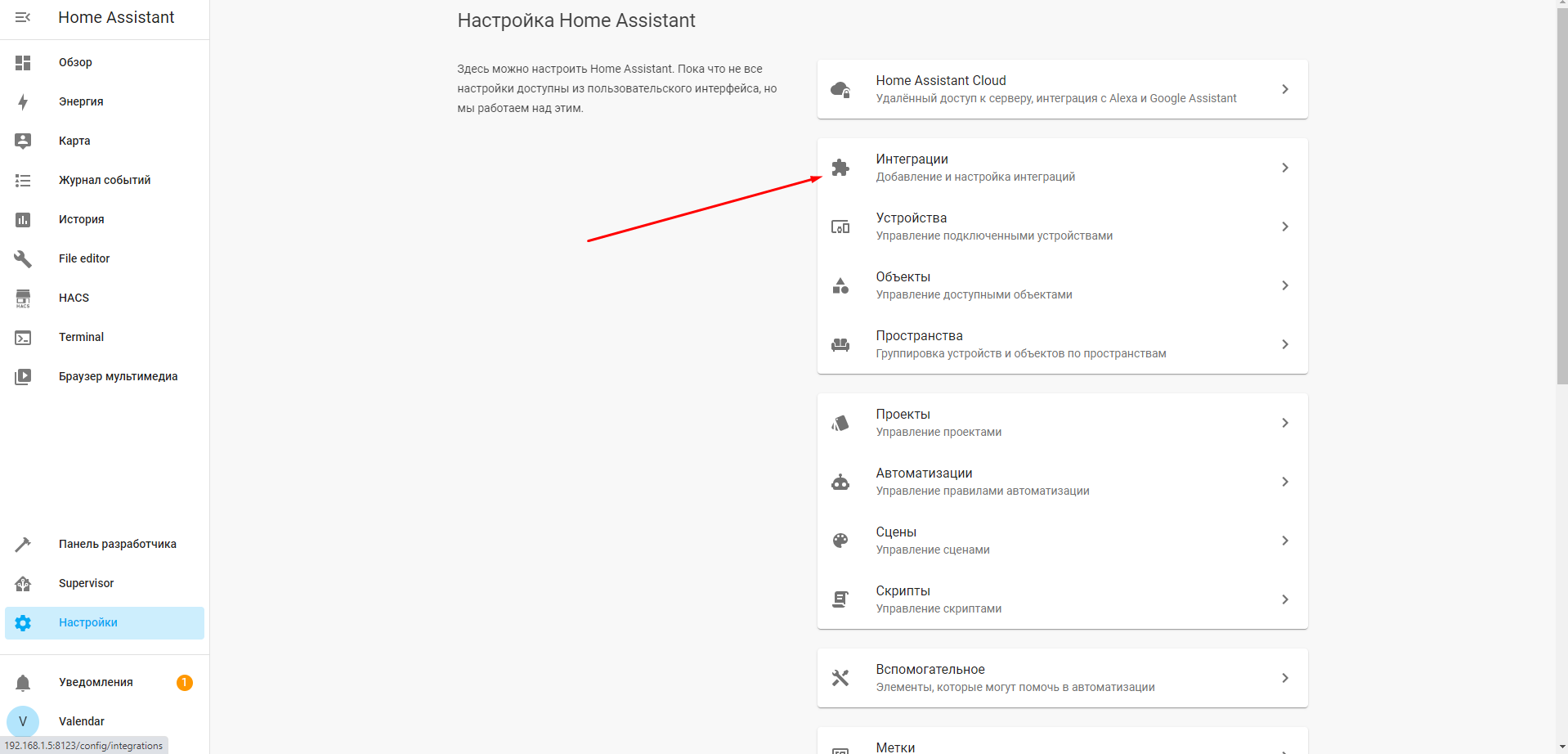
Task: Click the Scenes palette icon
Action: [x=840, y=541]
